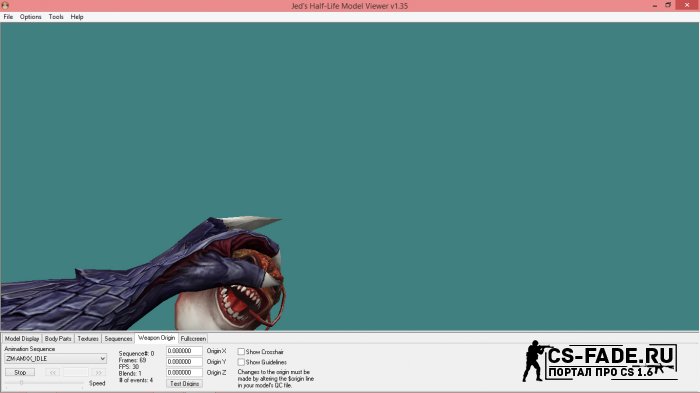Open the Tools menu

[56, 17]
